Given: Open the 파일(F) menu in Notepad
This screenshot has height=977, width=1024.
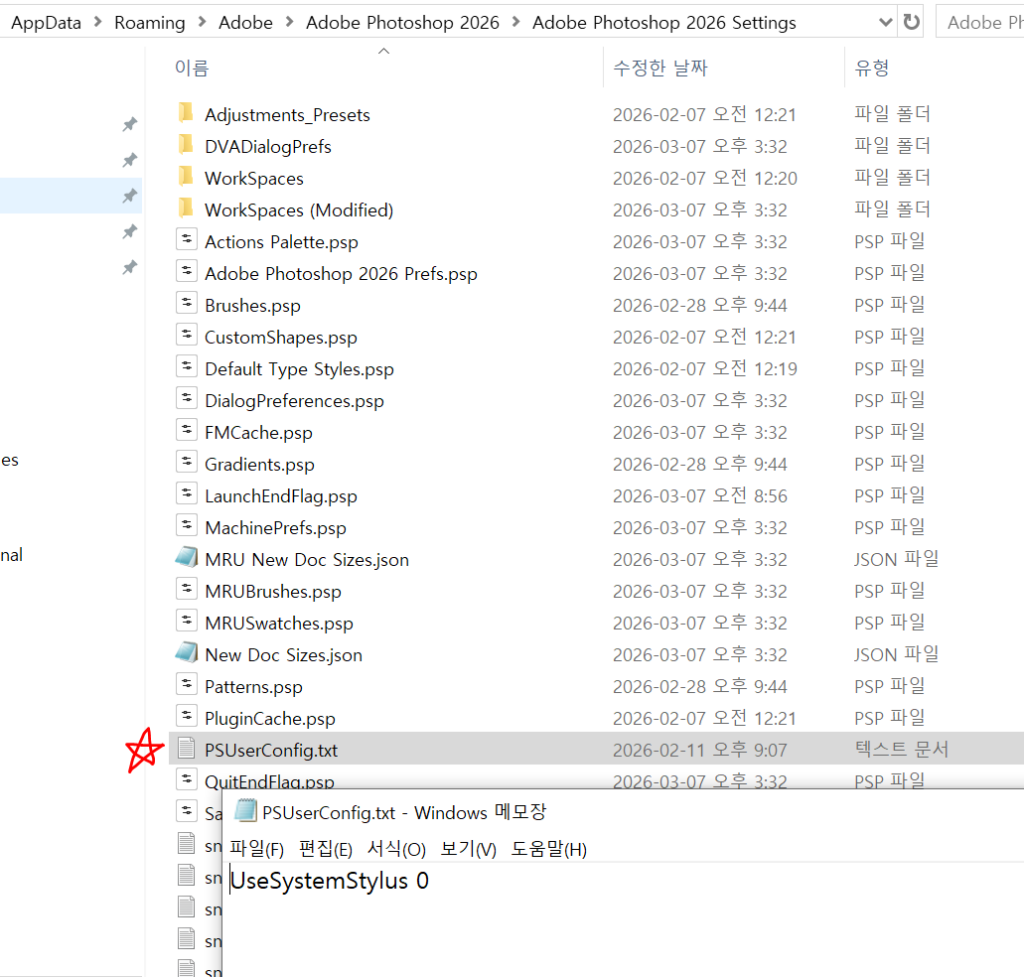Looking at the screenshot, I should point(257,849).
